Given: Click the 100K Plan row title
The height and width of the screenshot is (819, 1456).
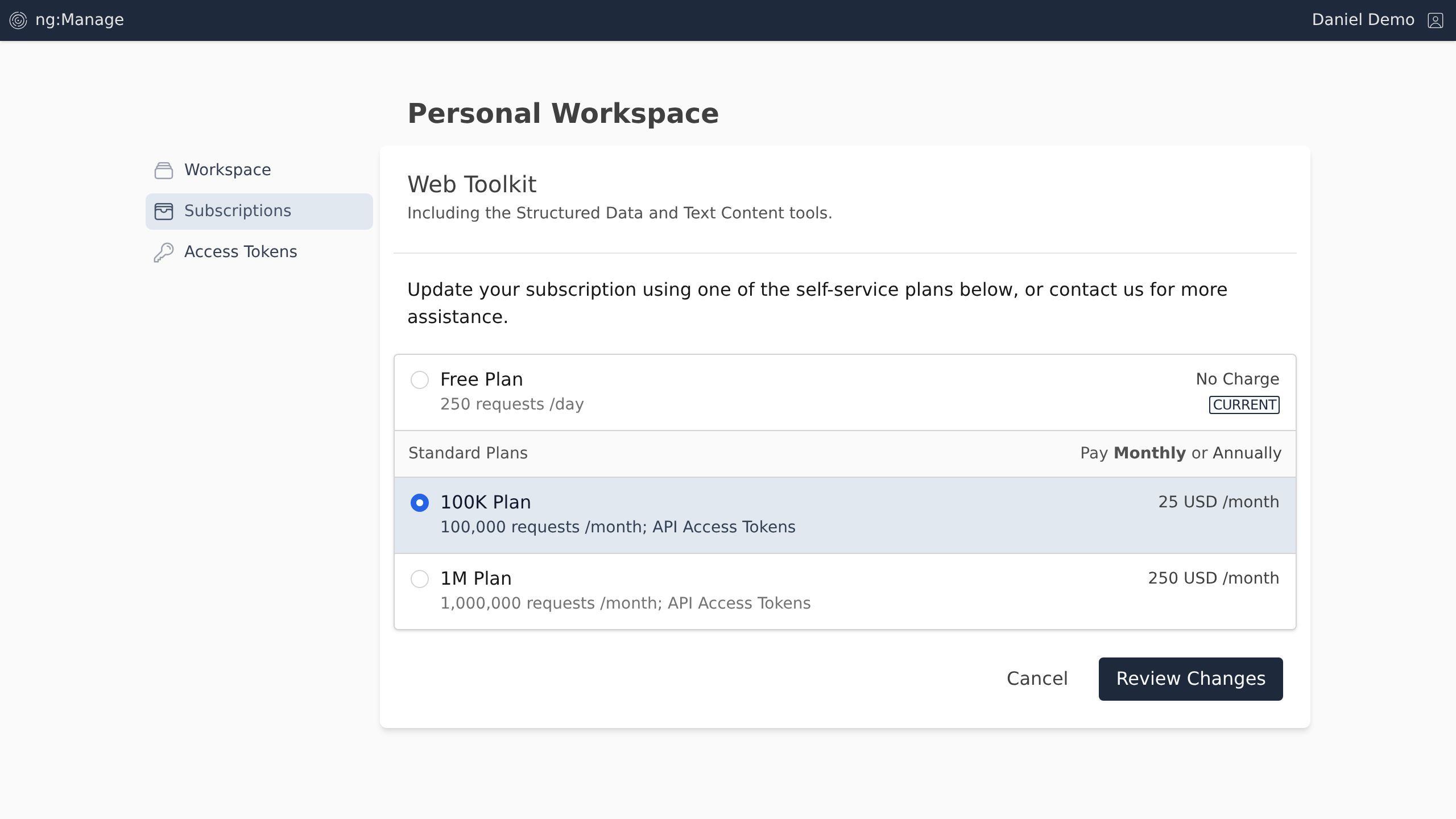Looking at the screenshot, I should (485, 502).
